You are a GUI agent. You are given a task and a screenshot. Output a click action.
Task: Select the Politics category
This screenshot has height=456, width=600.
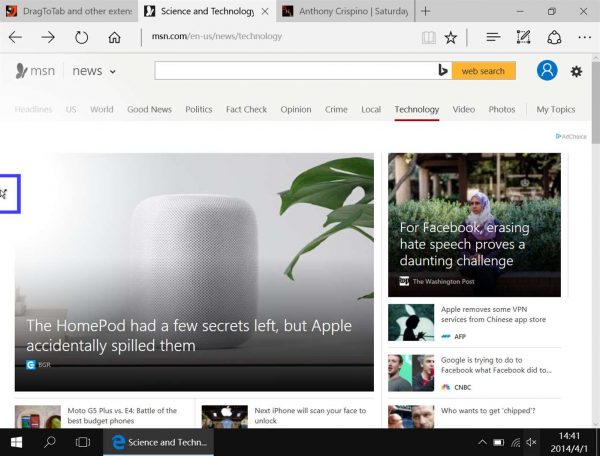coord(199,109)
